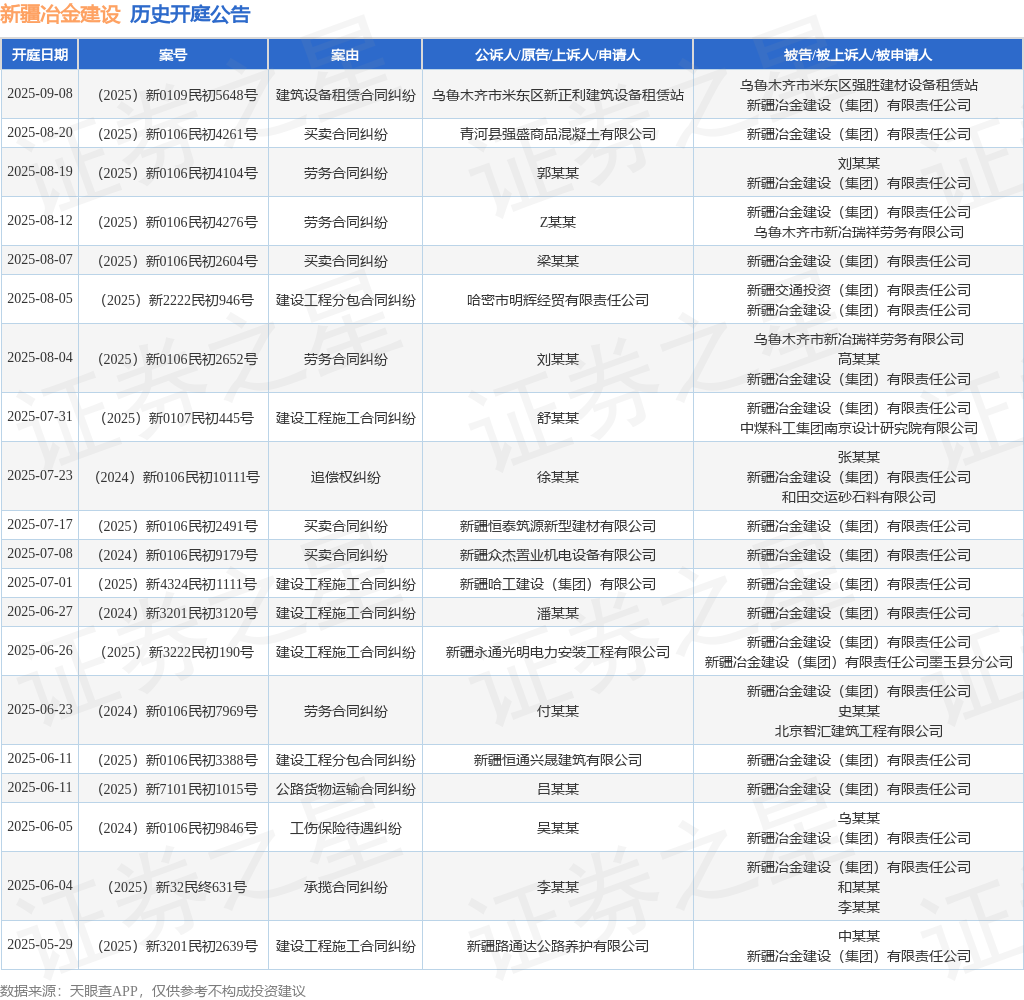Click date 2025-08-20
Image resolution: width=1024 pixels, height=1000 pixels.
[x=40, y=133]
